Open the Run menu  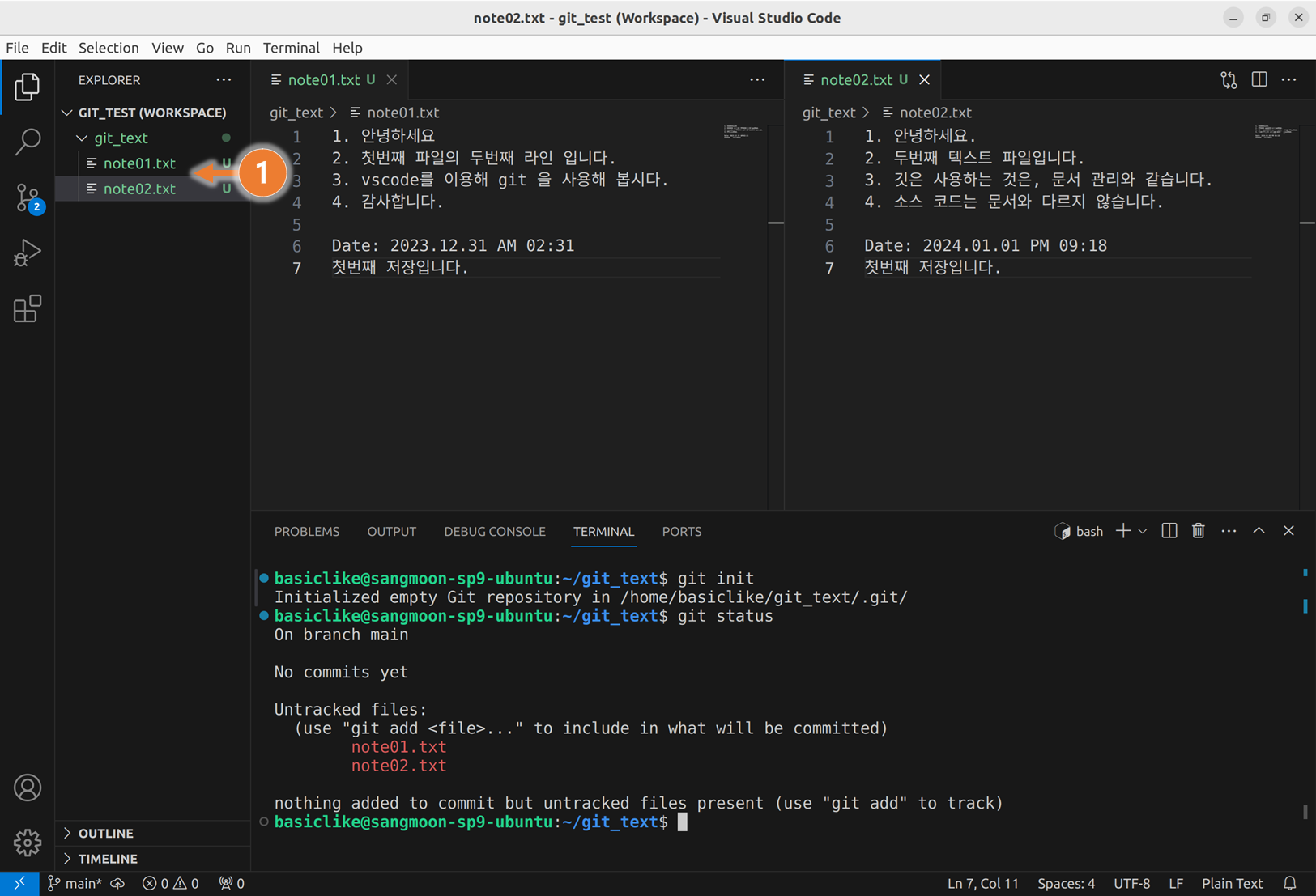[x=237, y=48]
